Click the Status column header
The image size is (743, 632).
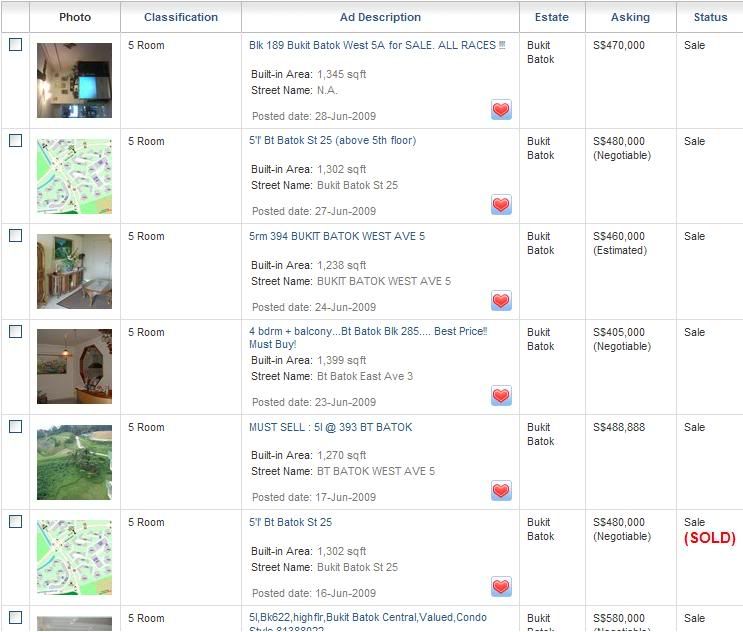[710, 17]
